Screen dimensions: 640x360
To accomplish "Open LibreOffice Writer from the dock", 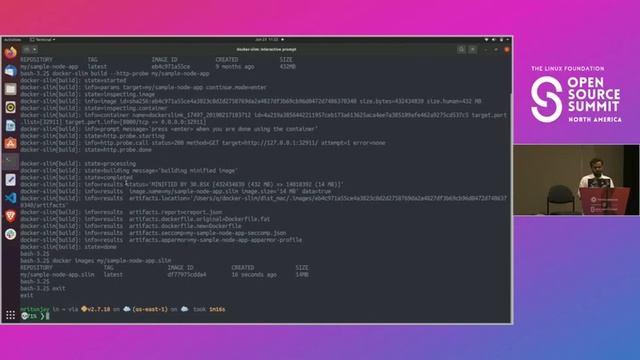I will [x=11, y=125].
